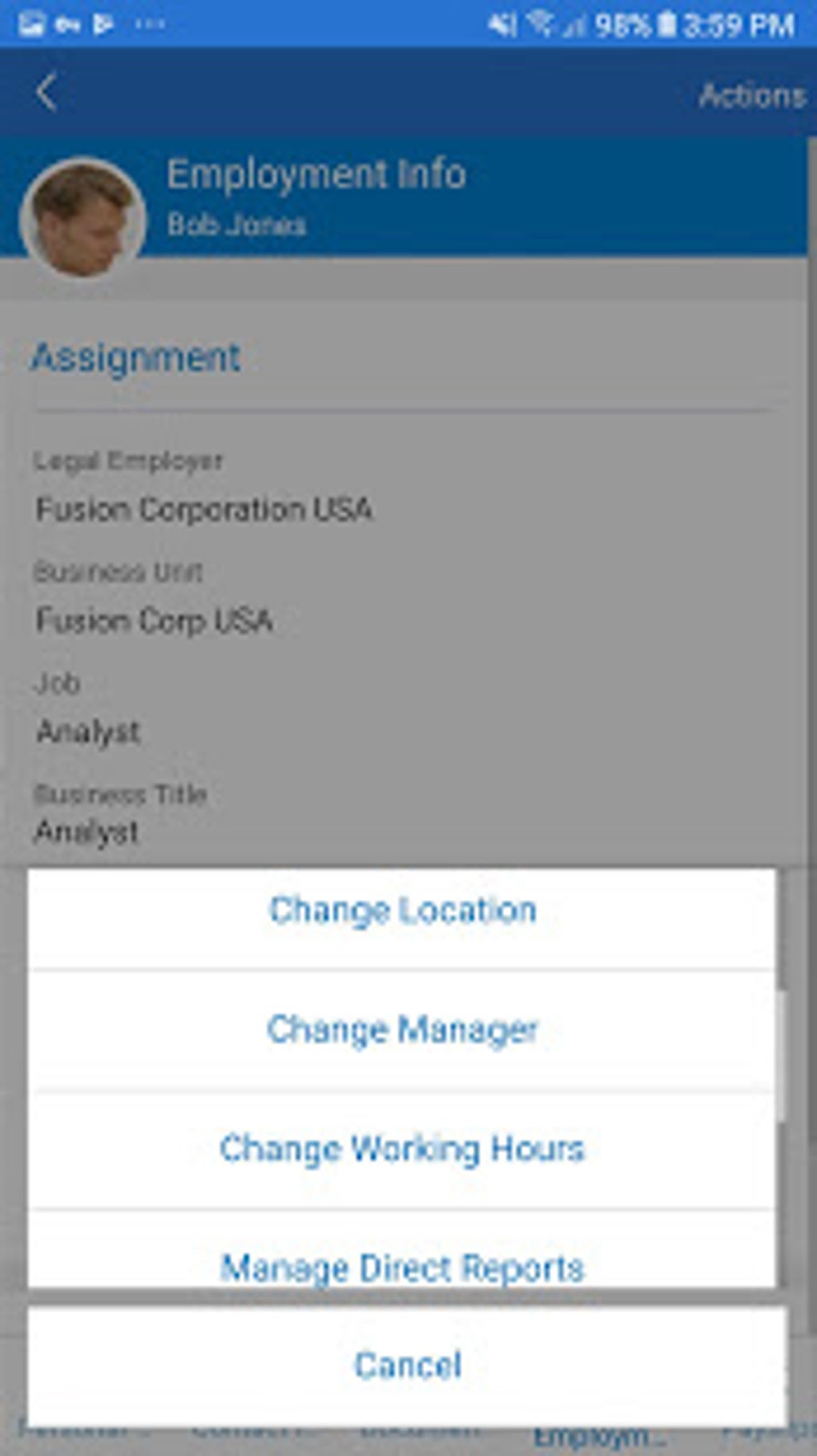Open the Actions menu
817x1456 pixels.
pos(751,95)
